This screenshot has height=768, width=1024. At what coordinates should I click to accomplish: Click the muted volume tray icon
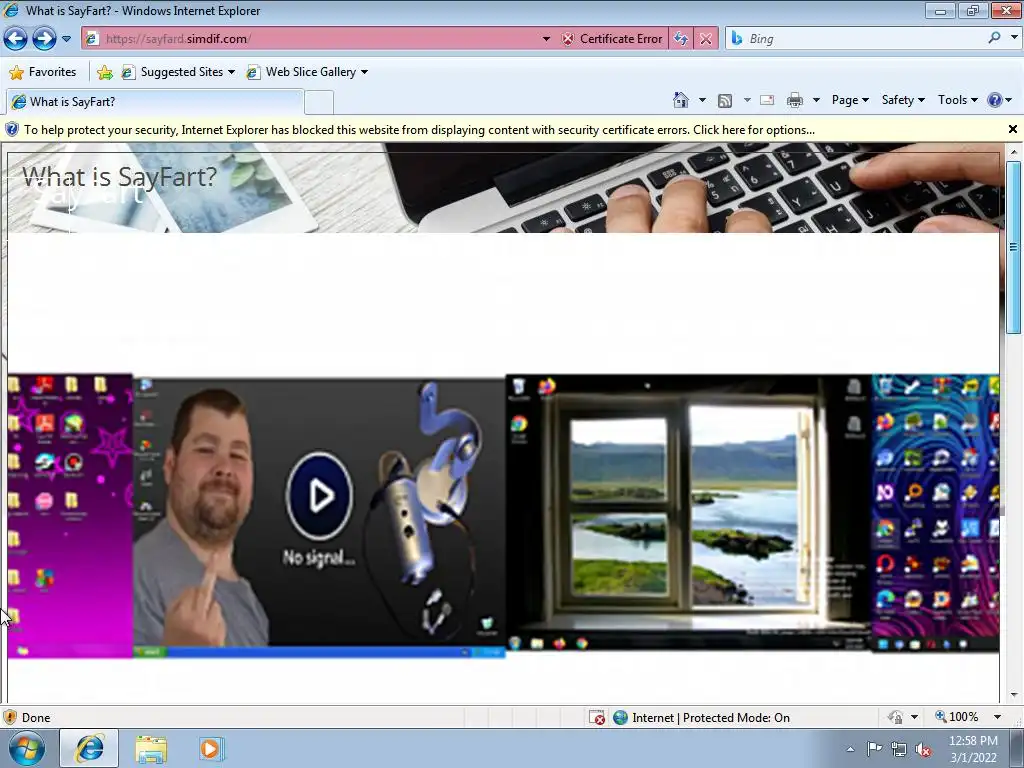(923, 750)
